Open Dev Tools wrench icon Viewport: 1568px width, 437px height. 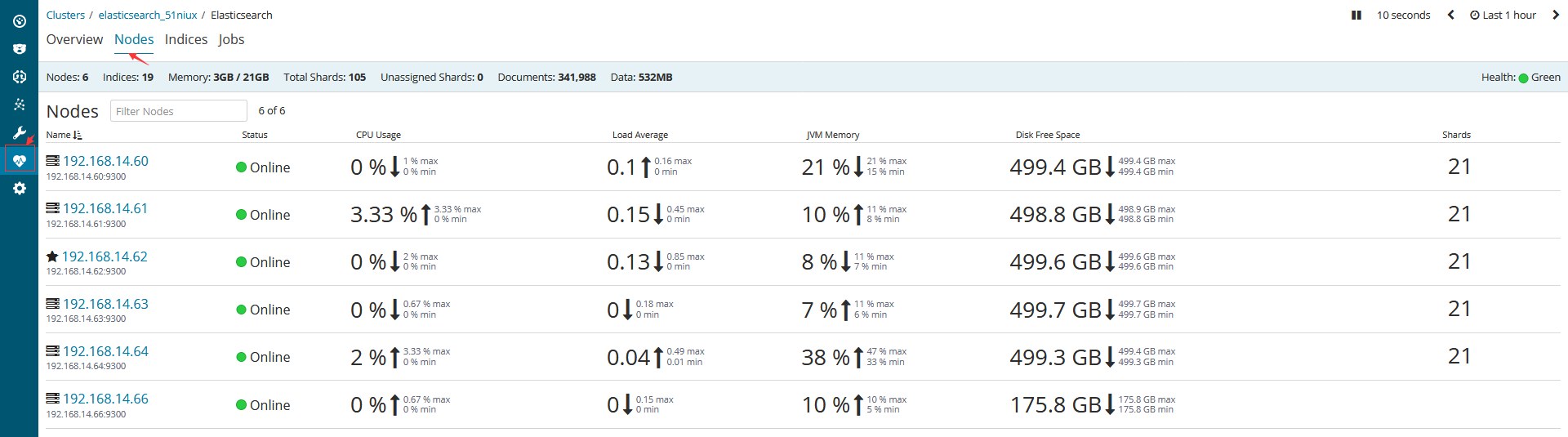click(x=20, y=132)
